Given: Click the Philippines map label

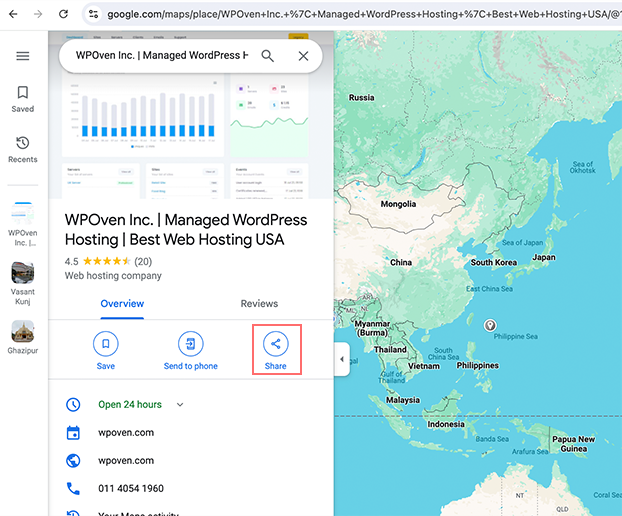Looking at the screenshot, I should pyautogui.click(x=478, y=365).
